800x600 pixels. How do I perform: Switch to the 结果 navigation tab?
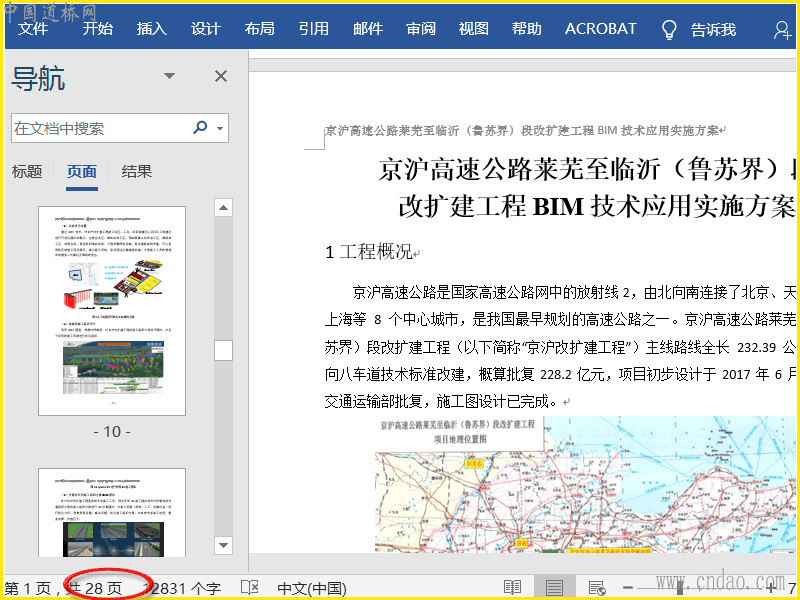(x=137, y=172)
